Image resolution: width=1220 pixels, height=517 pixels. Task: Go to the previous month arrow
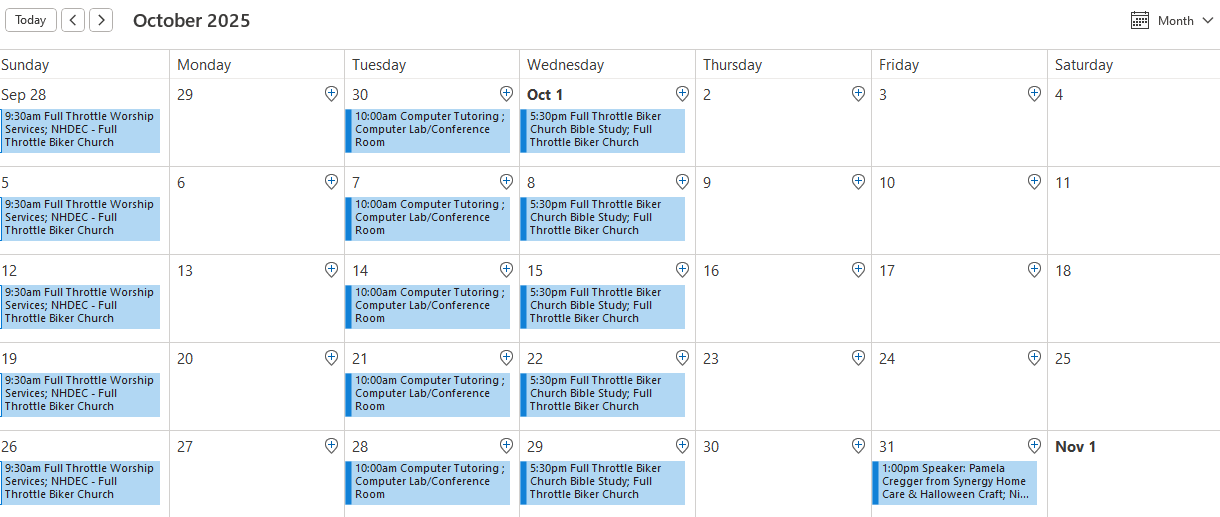pos(73,20)
